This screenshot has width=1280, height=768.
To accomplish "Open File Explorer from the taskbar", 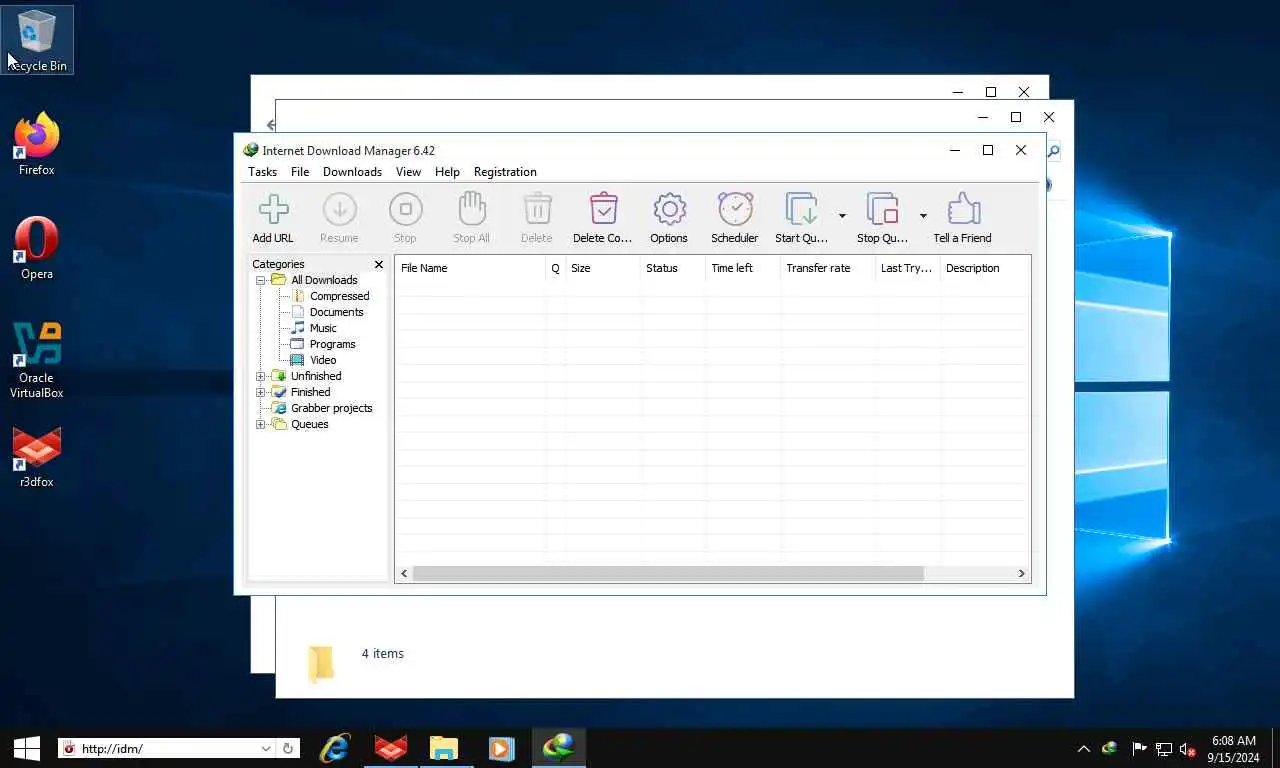I will point(444,748).
